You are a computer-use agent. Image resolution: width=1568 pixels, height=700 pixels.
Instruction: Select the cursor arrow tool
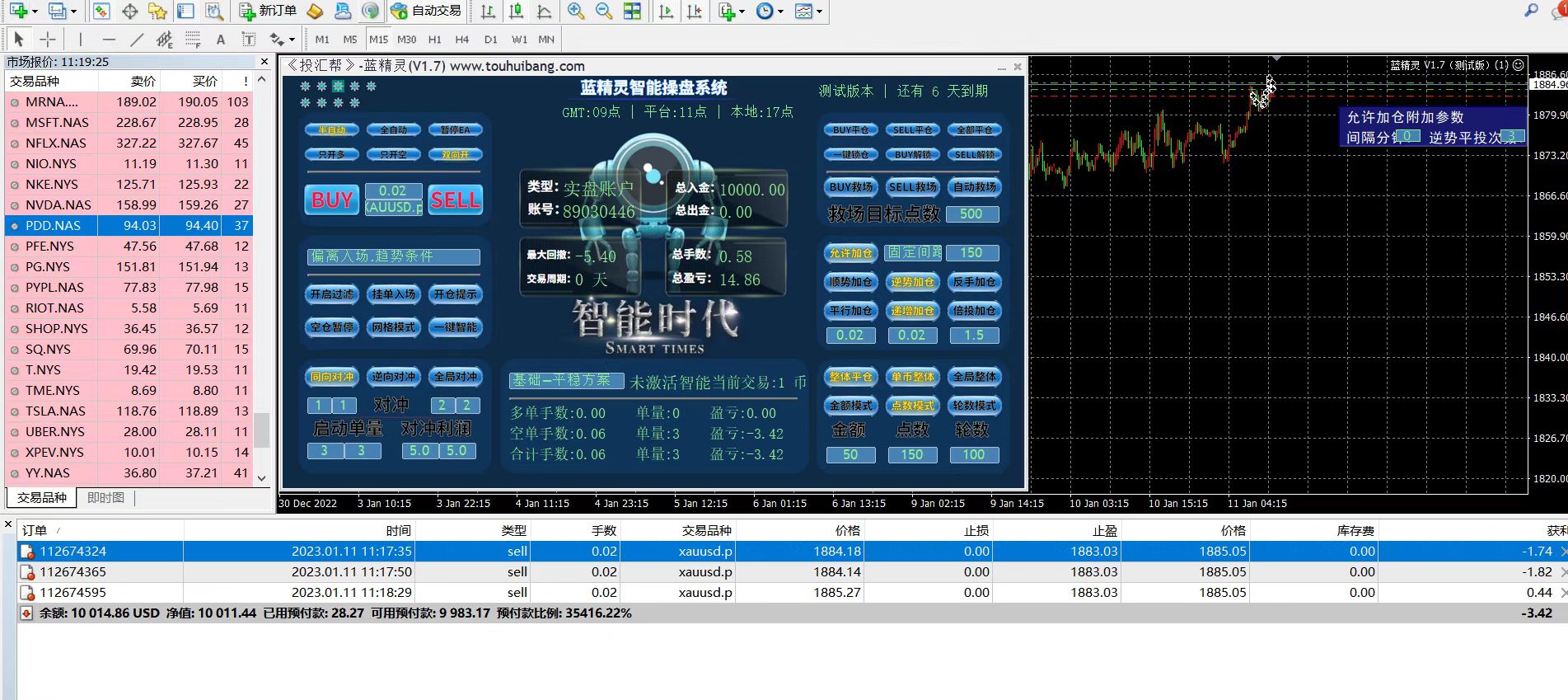[19, 39]
